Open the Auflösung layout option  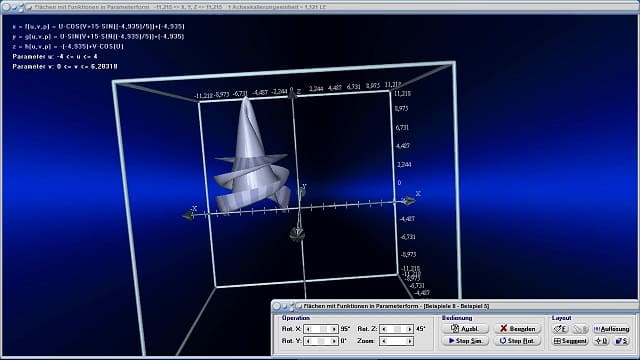tap(611, 329)
